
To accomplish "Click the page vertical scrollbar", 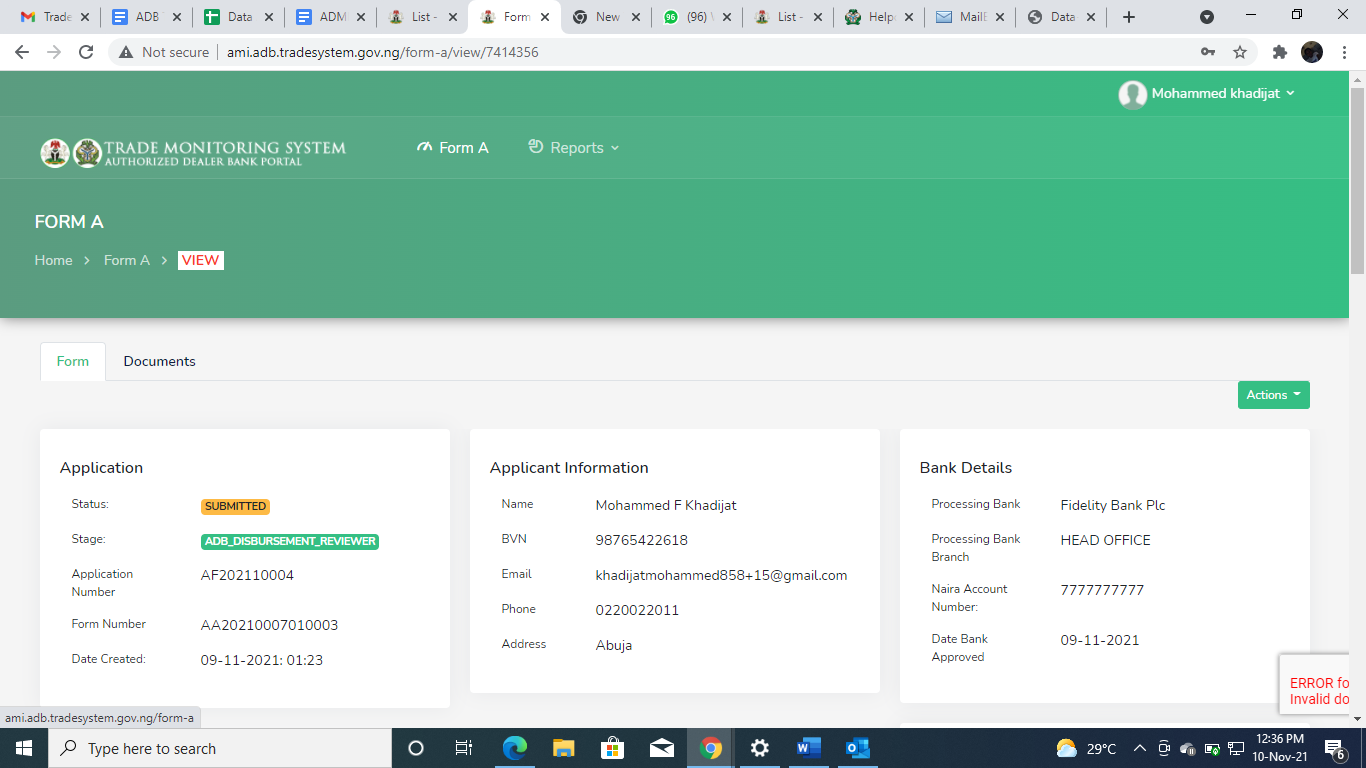I will pyautogui.click(x=1357, y=180).
